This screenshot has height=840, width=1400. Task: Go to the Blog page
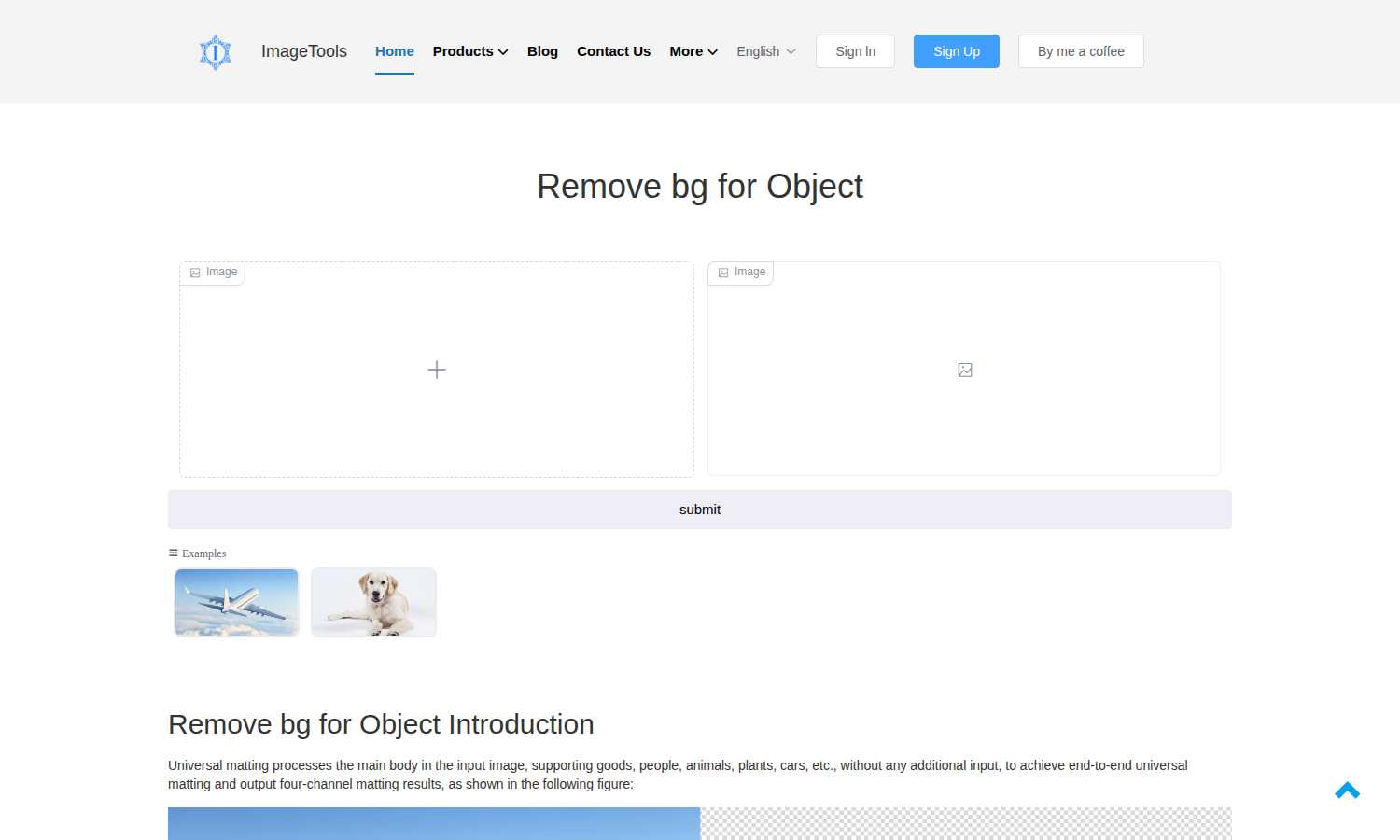click(x=542, y=51)
